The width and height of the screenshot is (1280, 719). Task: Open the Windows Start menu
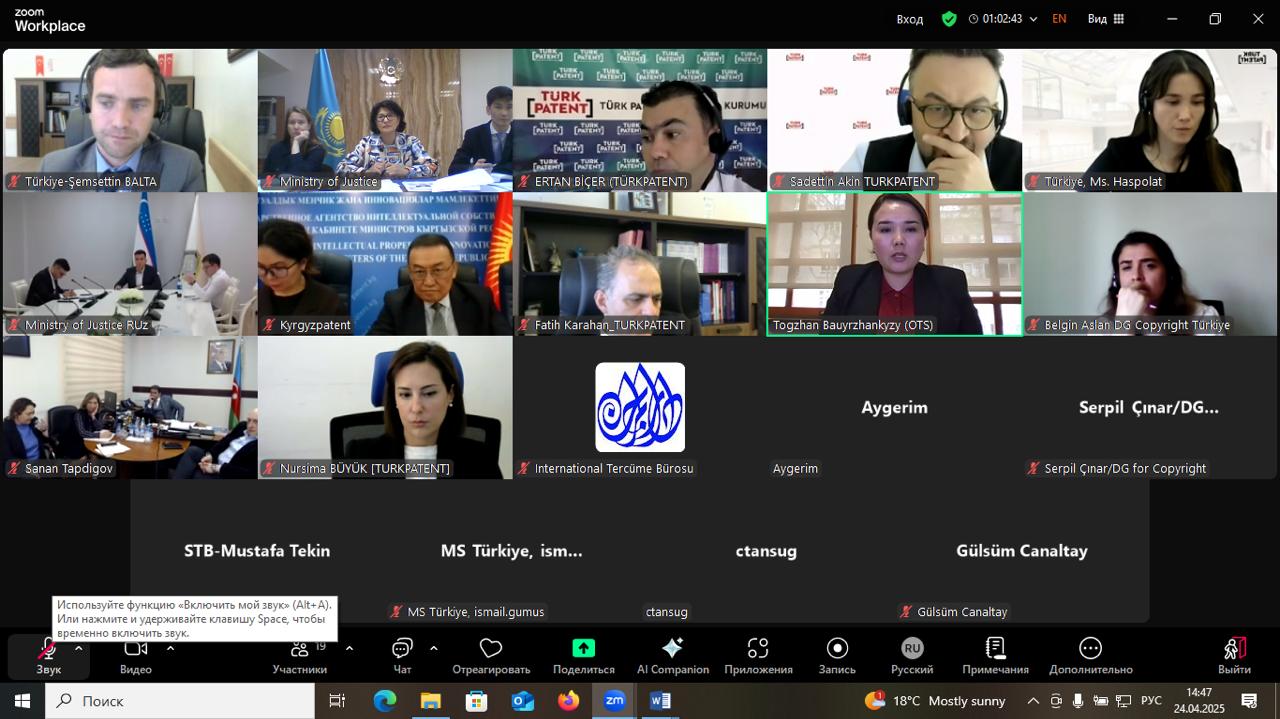(22, 701)
